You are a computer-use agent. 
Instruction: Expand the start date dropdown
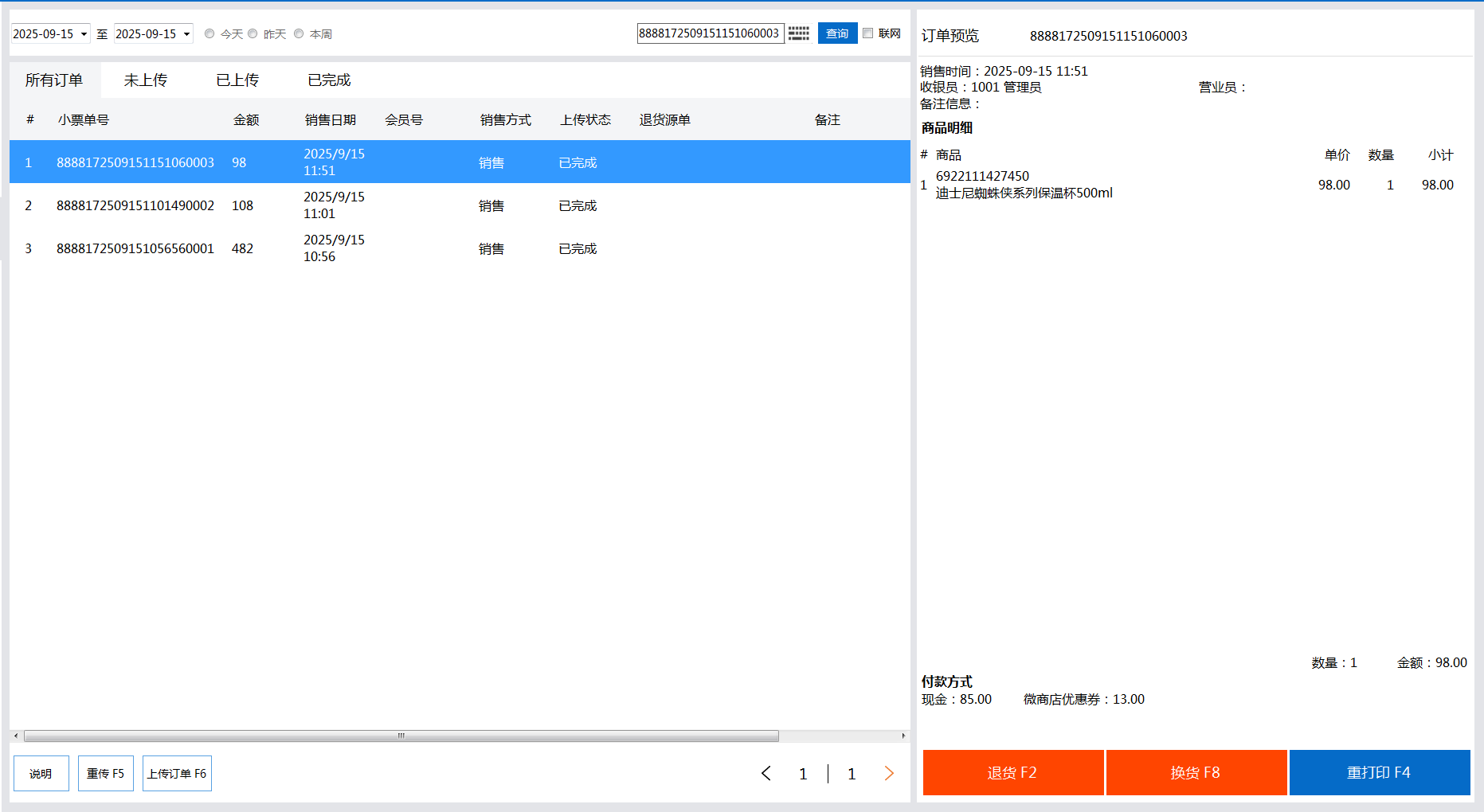[x=84, y=34]
